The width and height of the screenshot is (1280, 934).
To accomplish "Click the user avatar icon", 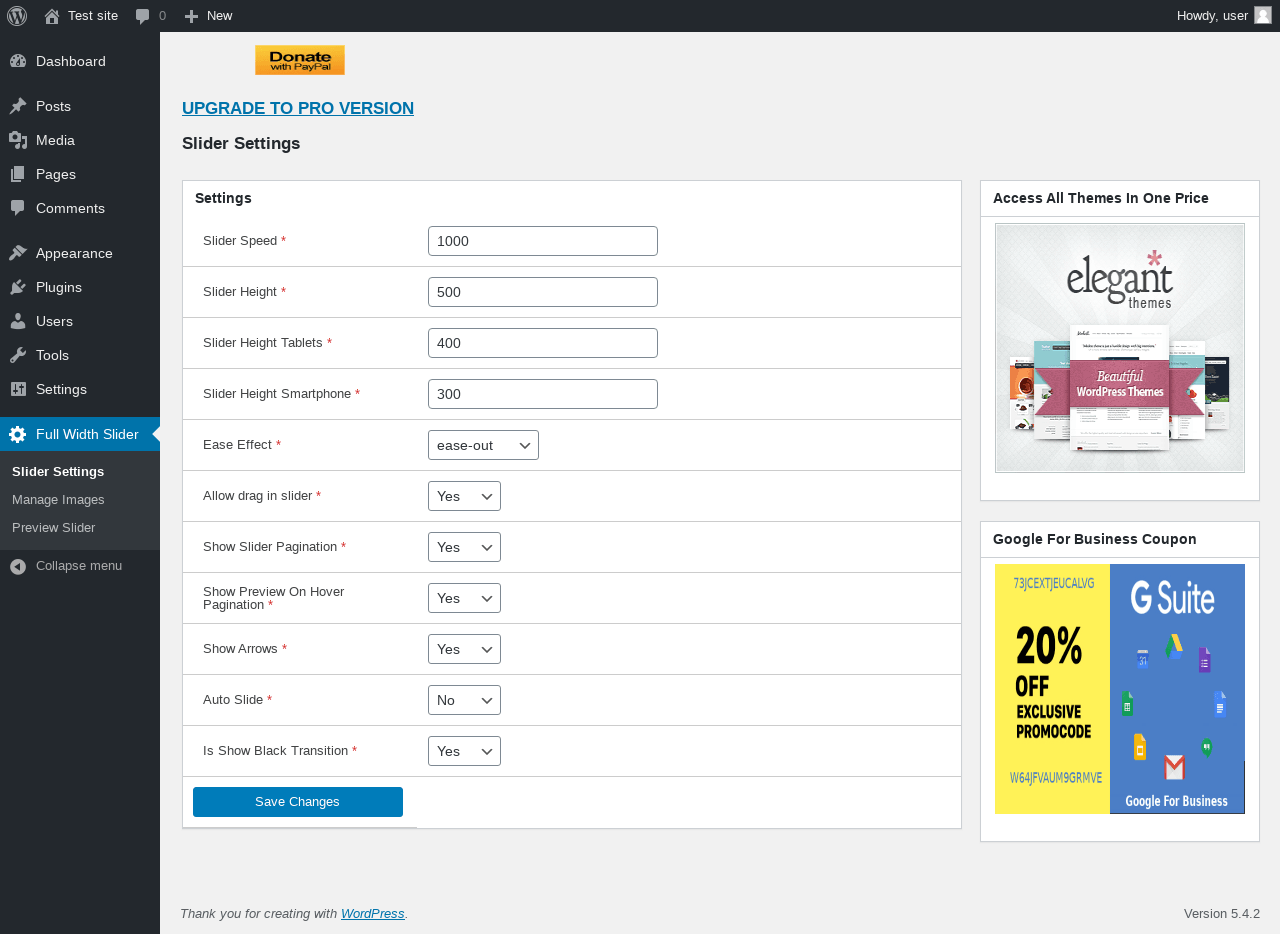I will (x=1263, y=15).
